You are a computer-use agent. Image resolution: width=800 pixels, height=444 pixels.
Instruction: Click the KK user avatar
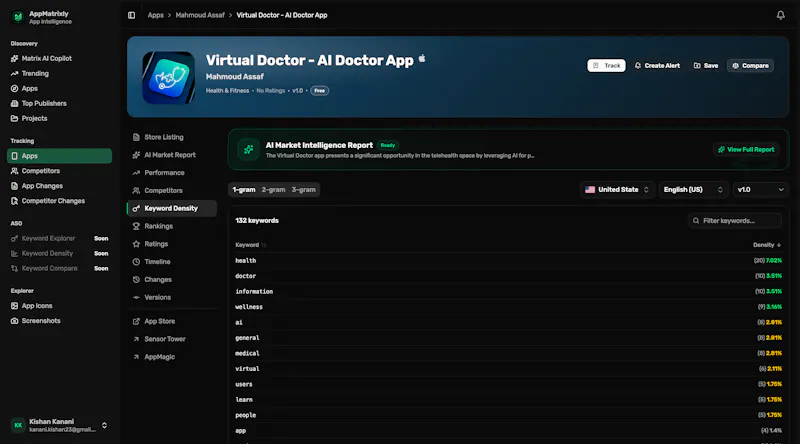click(18, 425)
